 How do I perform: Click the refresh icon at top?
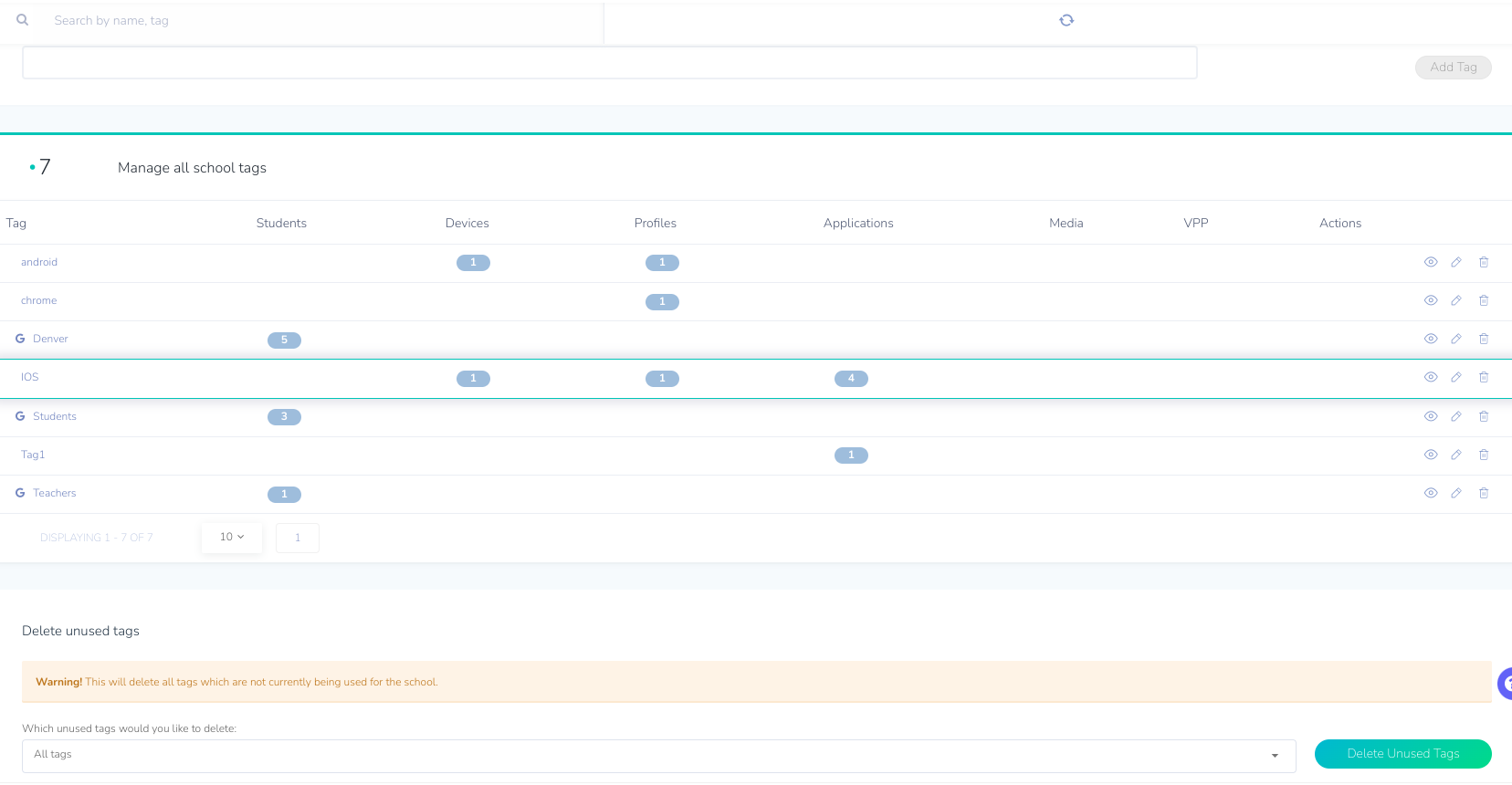click(1066, 20)
